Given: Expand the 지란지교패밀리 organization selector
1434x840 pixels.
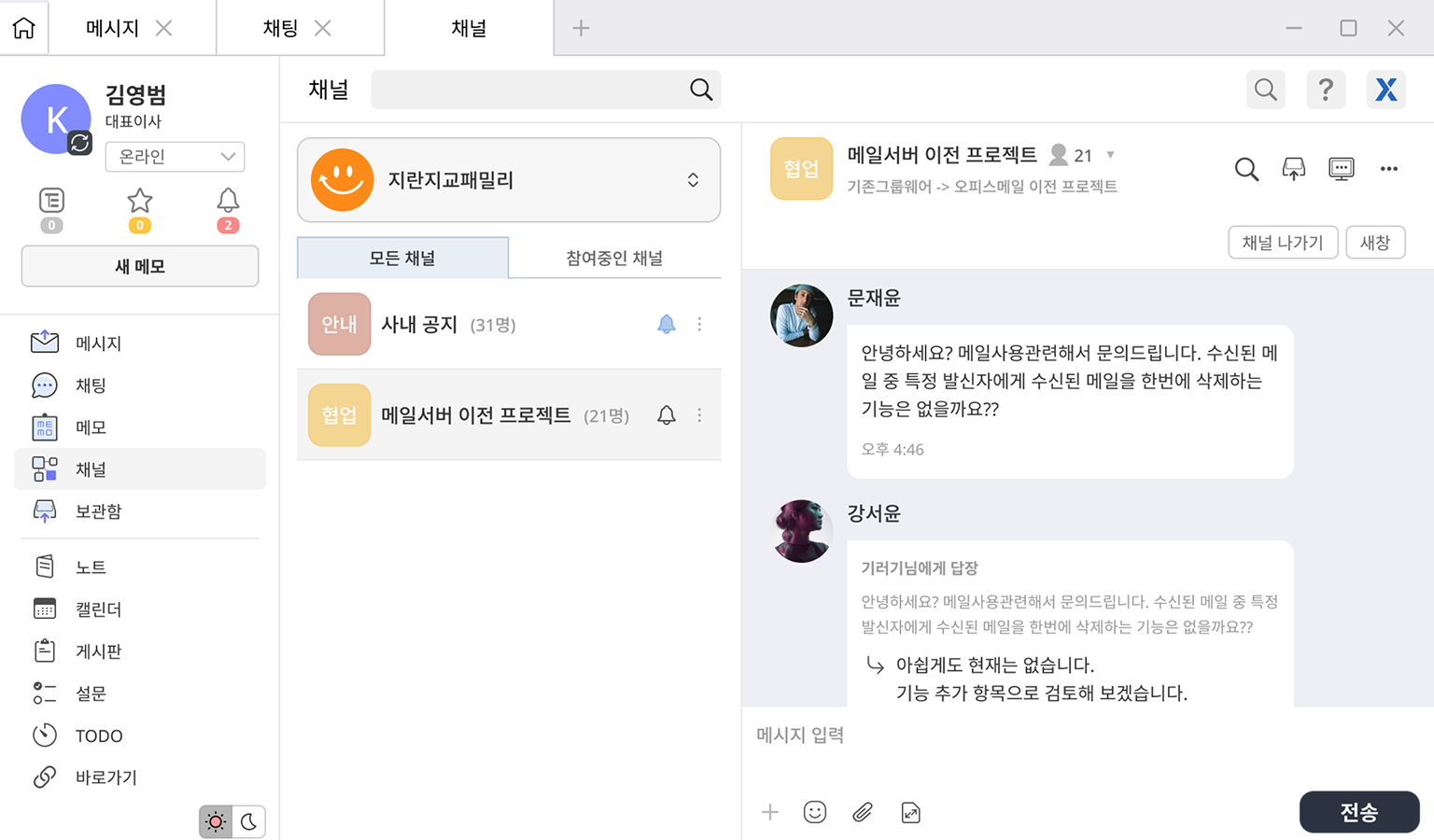Looking at the screenshot, I should (x=694, y=179).
